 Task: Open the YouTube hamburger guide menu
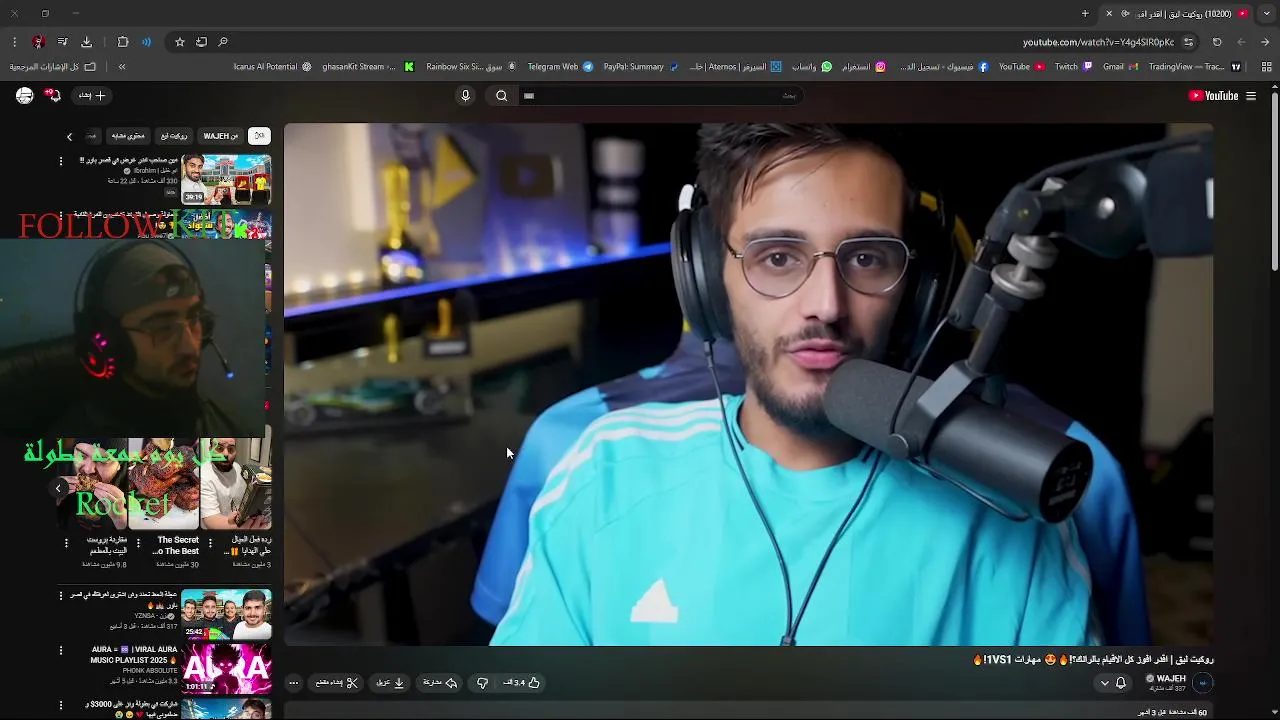coord(1251,96)
